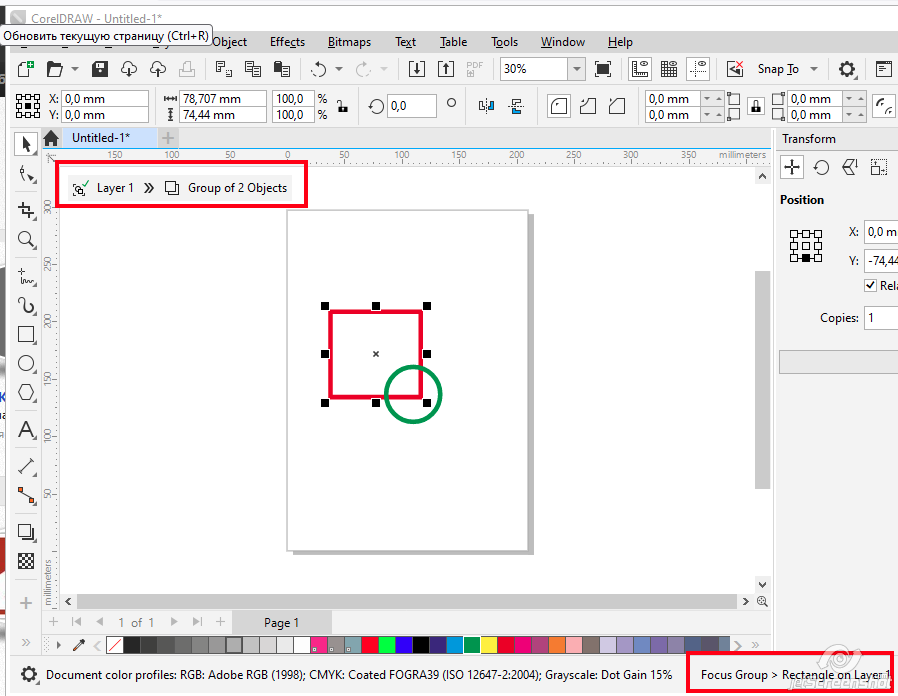
Task: Click the Page 1 tab
Action: pos(281,623)
